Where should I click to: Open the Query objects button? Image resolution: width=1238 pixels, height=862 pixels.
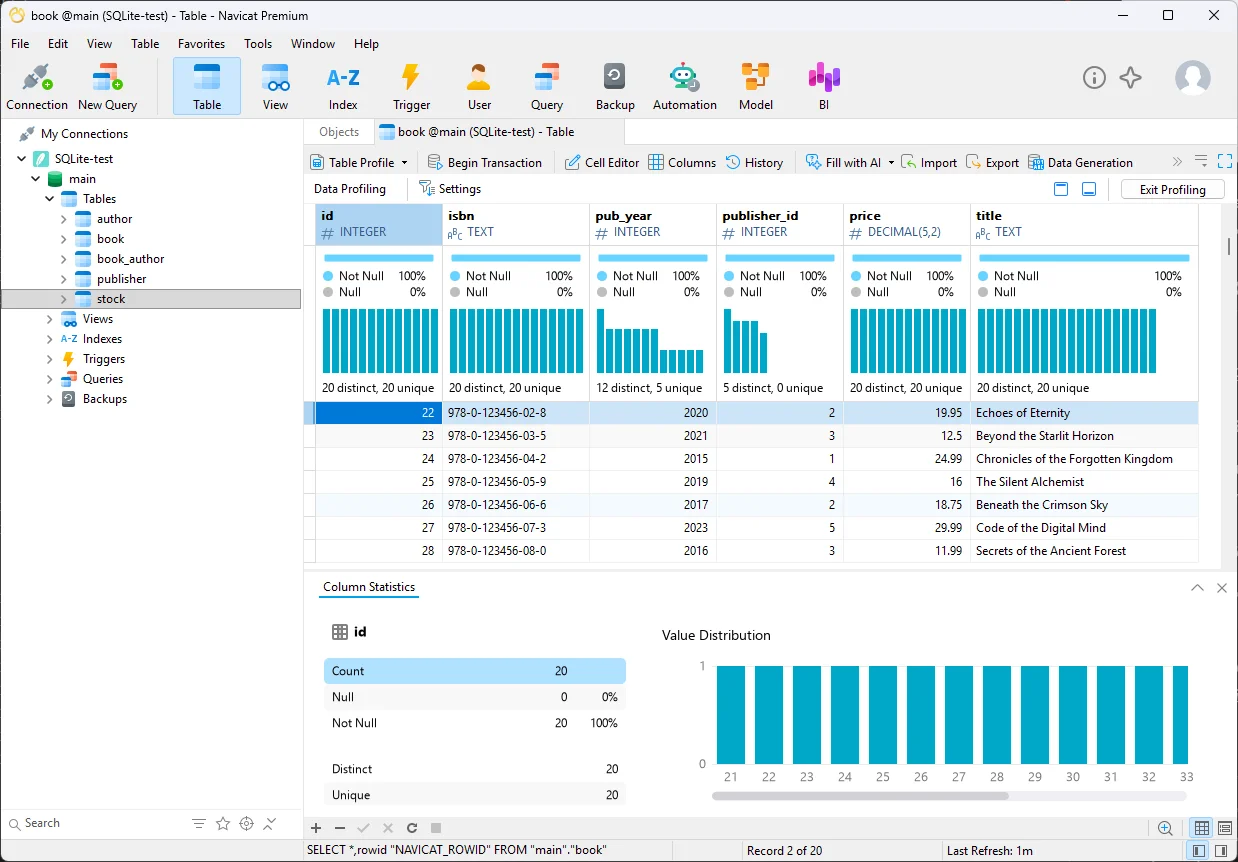pos(547,86)
